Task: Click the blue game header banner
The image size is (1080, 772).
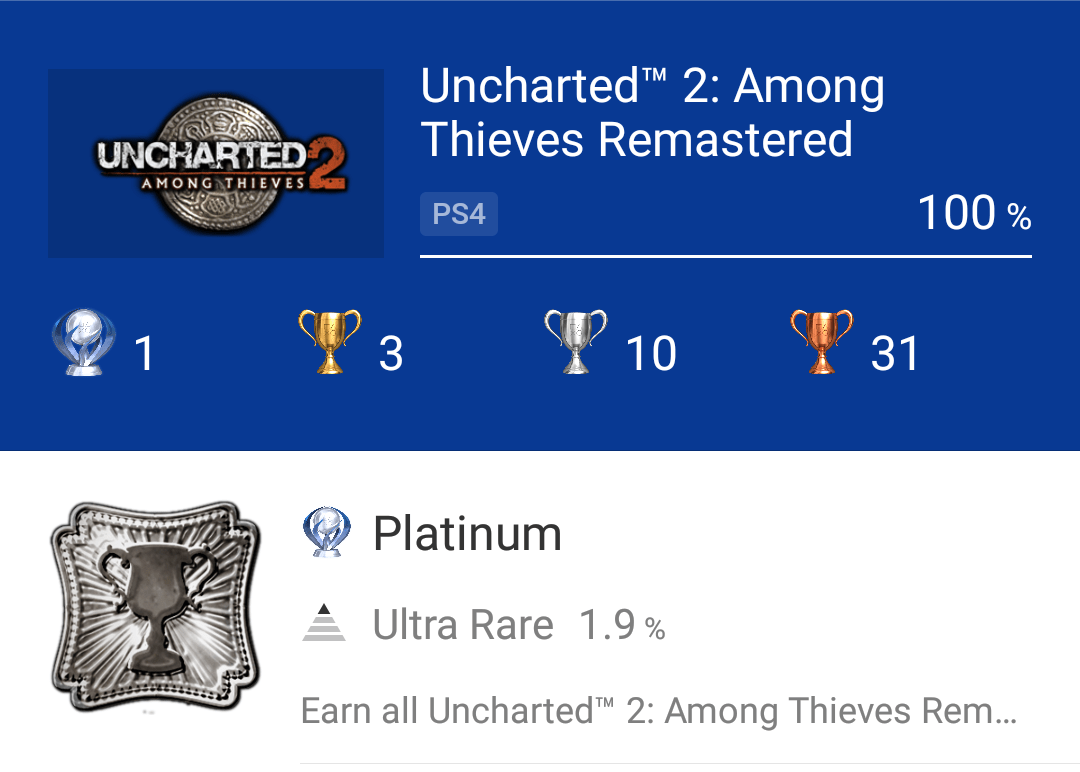Action: (540, 225)
